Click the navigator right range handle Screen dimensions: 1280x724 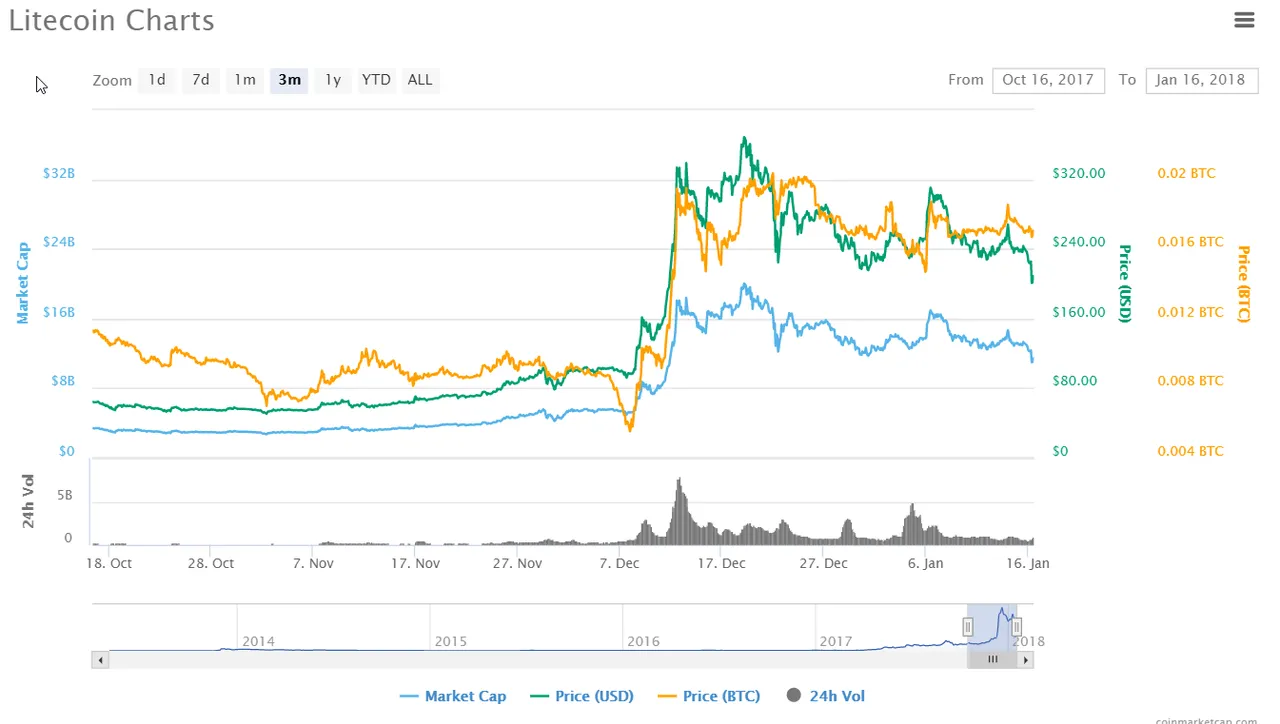[x=1016, y=627]
